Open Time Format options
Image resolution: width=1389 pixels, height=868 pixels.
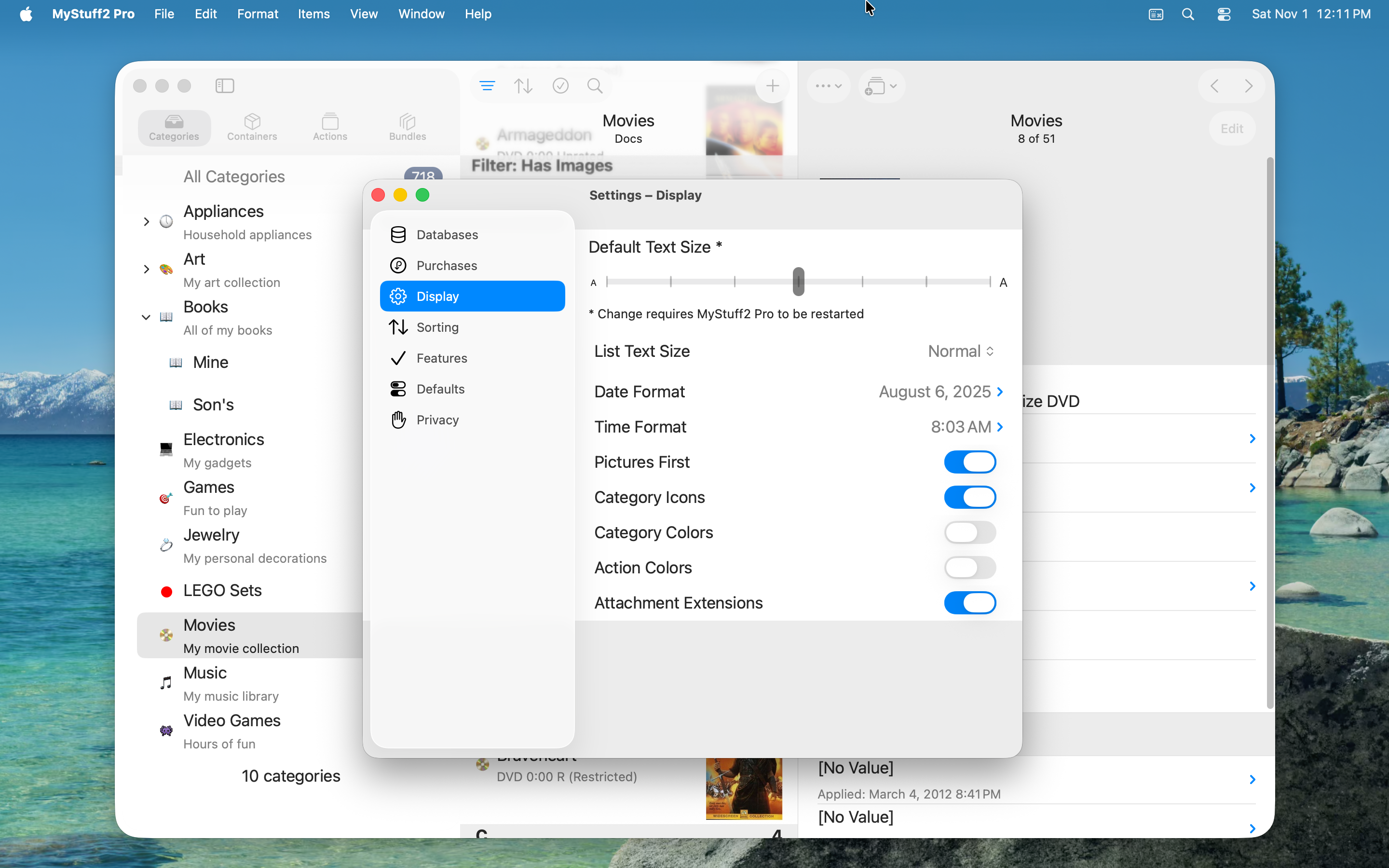point(798,427)
